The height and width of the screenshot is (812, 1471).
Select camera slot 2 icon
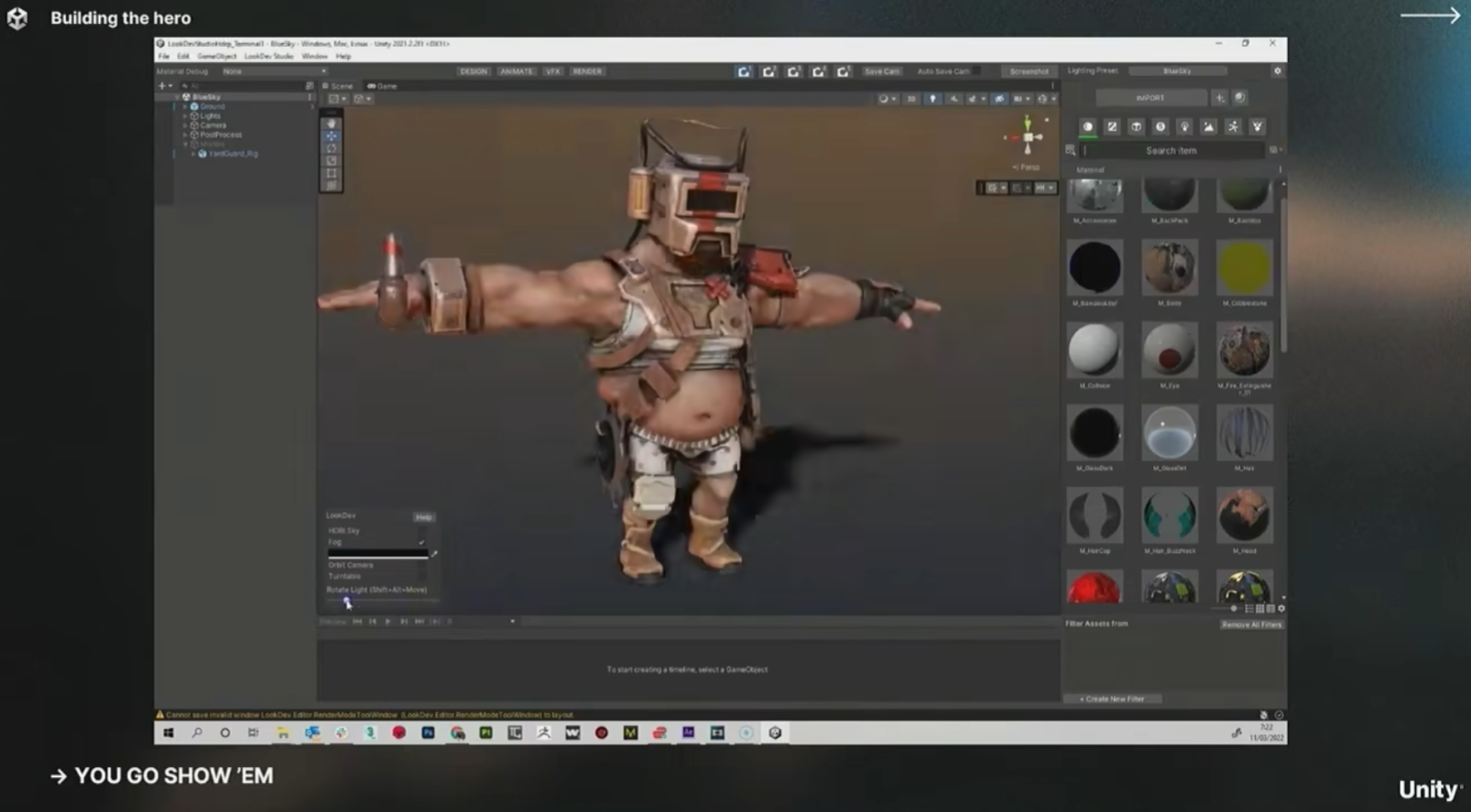tap(769, 71)
